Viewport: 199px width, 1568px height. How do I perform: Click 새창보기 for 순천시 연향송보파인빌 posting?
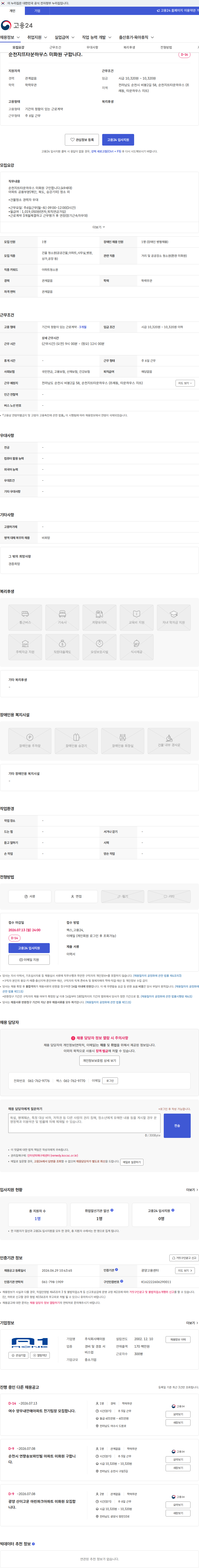(x=178, y=1468)
